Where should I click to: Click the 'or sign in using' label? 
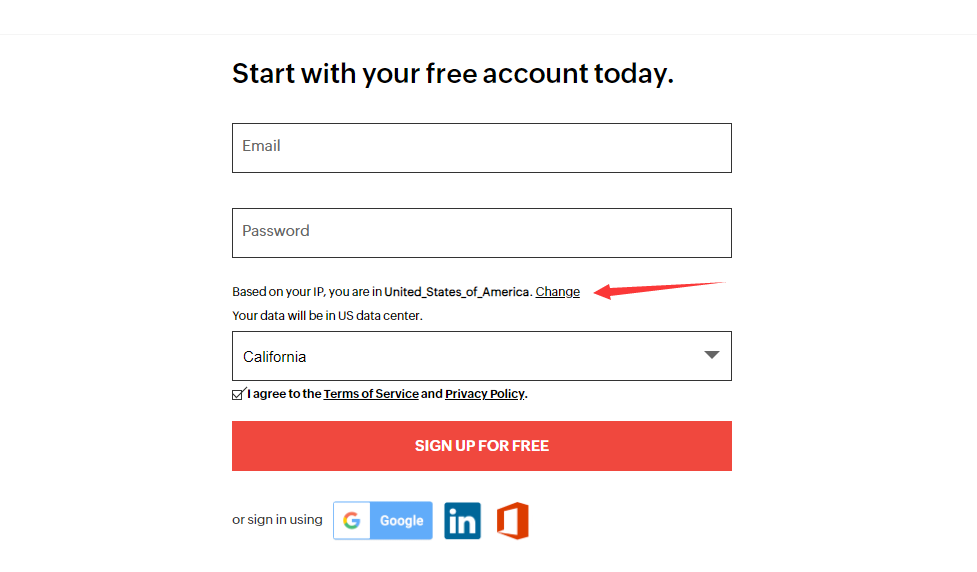277,520
